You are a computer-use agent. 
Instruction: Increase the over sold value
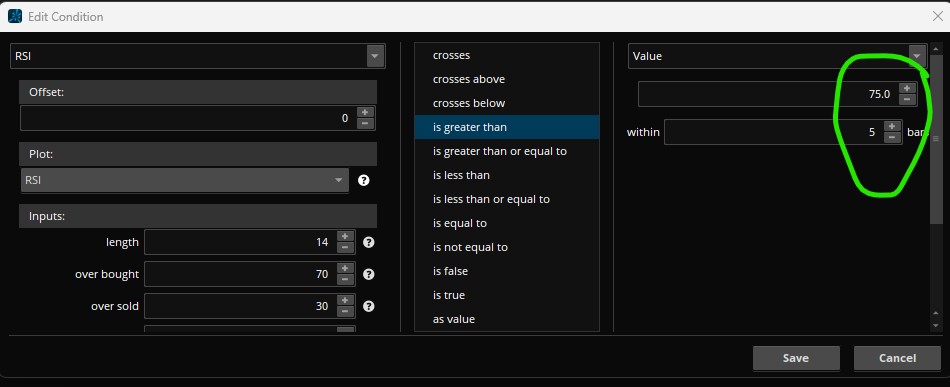pos(345,301)
